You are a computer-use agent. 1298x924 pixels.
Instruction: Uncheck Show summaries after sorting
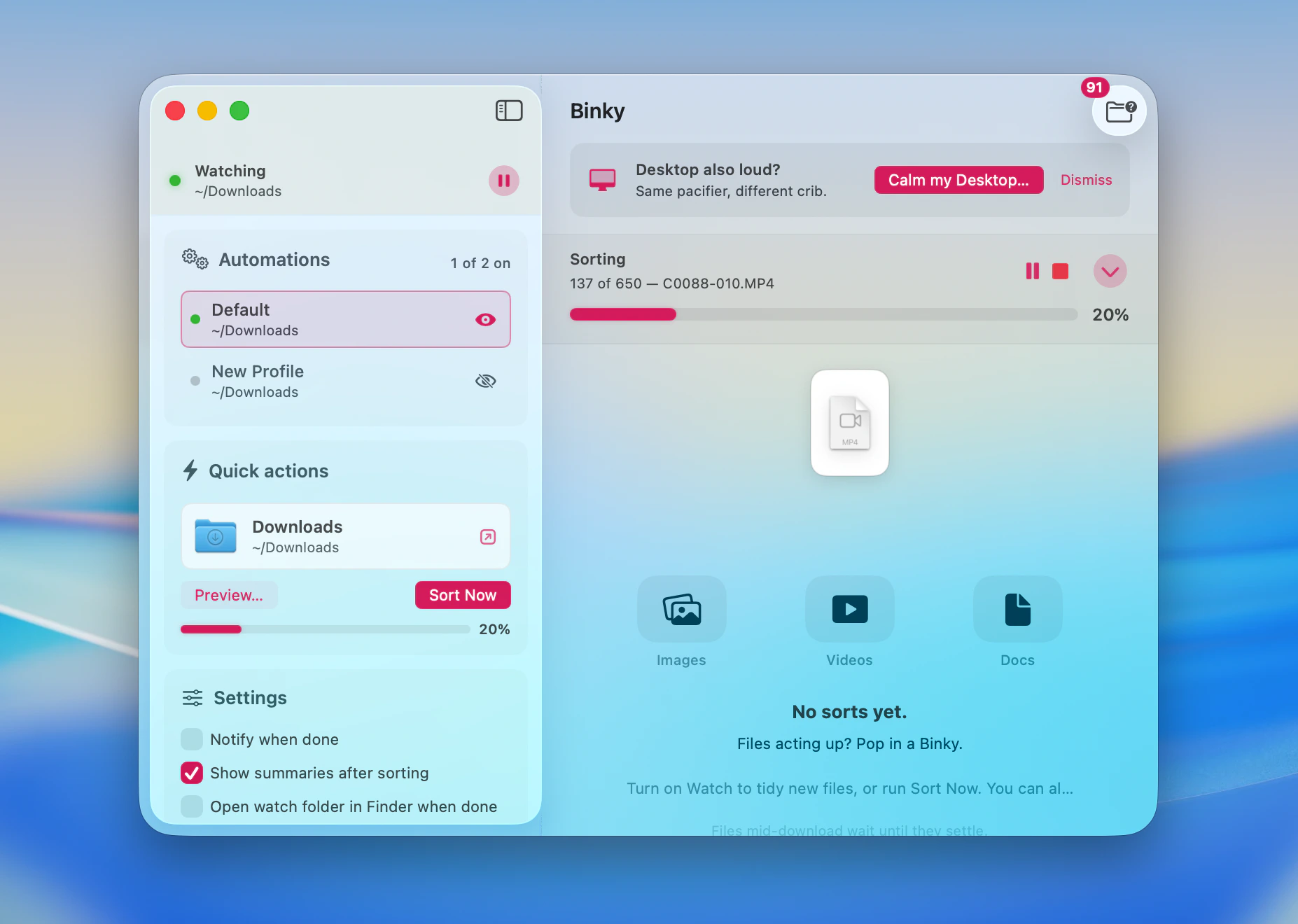click(192, 773)
